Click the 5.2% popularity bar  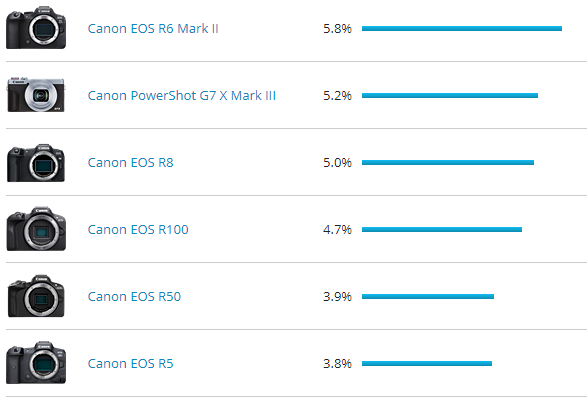[x=450, y=95]
